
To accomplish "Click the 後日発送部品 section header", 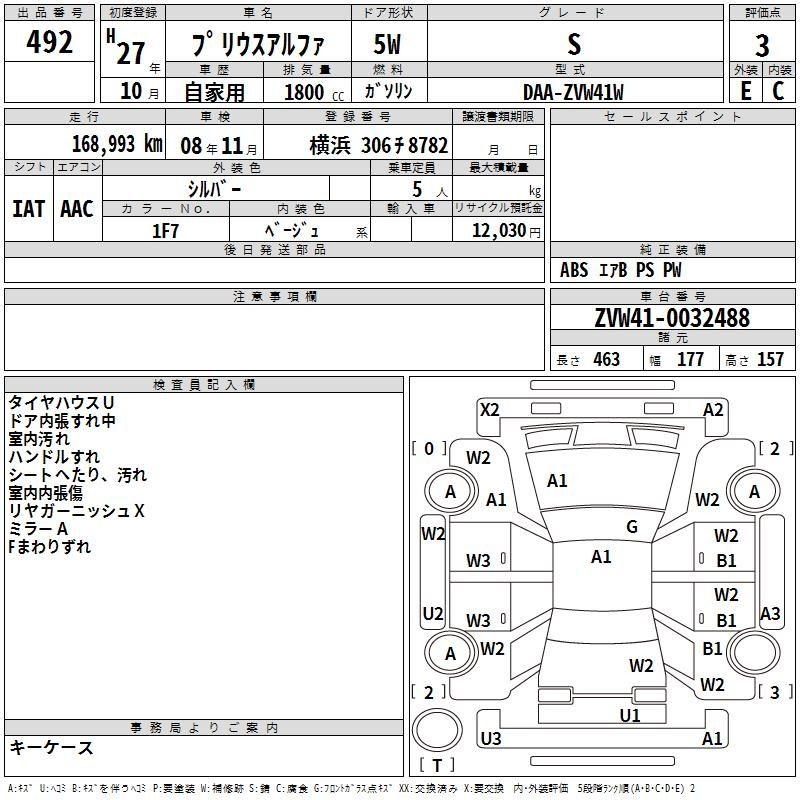I will (275, 249).
